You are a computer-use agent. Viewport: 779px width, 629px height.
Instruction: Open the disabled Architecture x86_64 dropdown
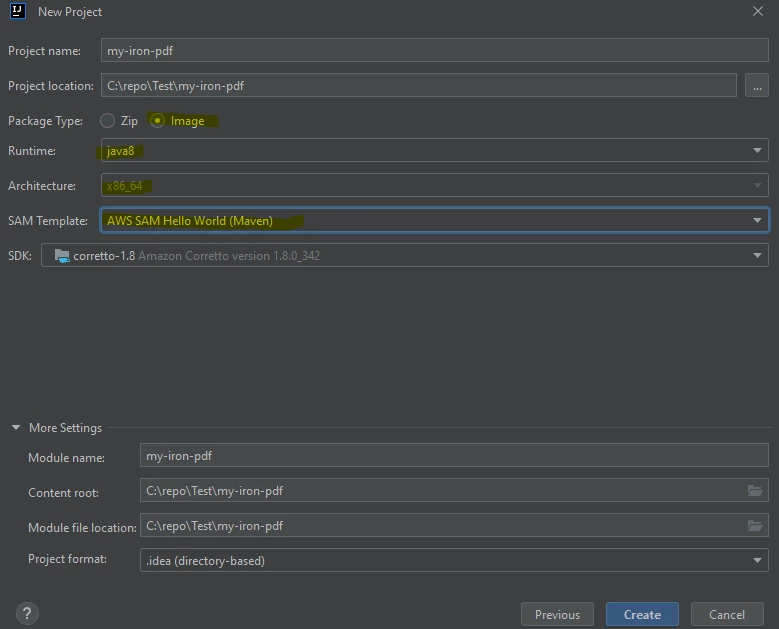(x=434, y=185)
